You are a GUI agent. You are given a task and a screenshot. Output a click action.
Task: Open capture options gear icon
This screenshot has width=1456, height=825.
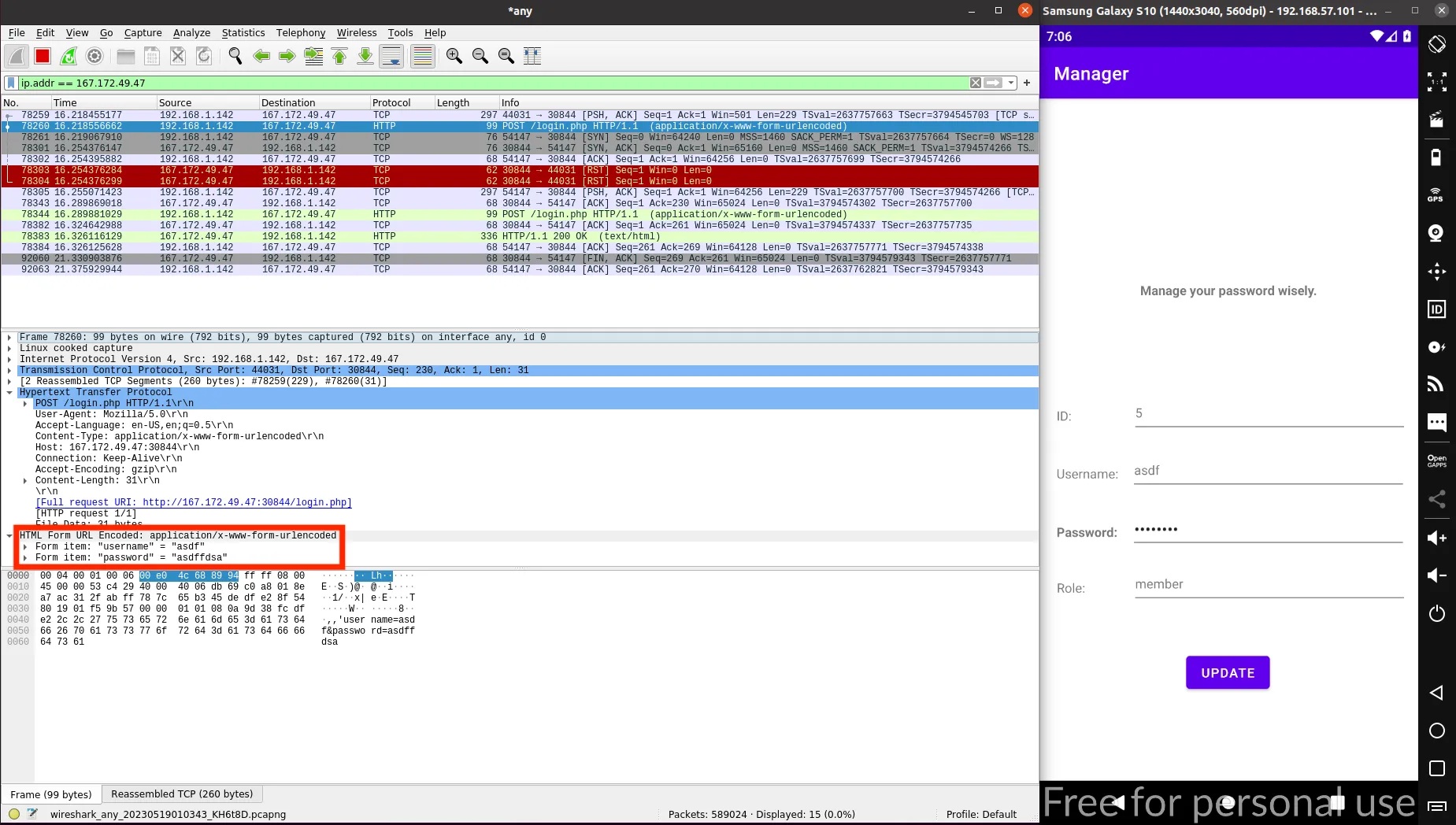[x=94, y=56]
